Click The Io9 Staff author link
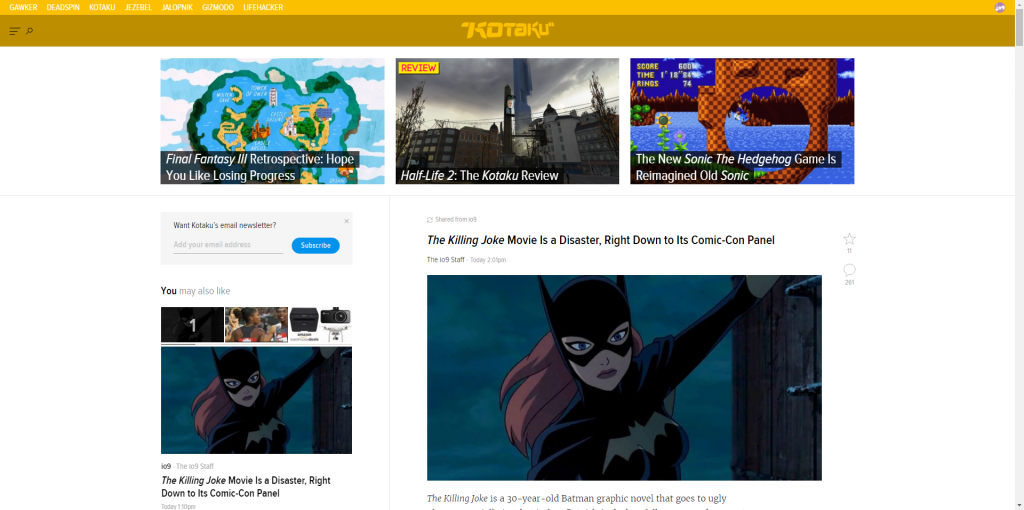This screenshot has height=510, width=1024. click(x=445, y=260)
